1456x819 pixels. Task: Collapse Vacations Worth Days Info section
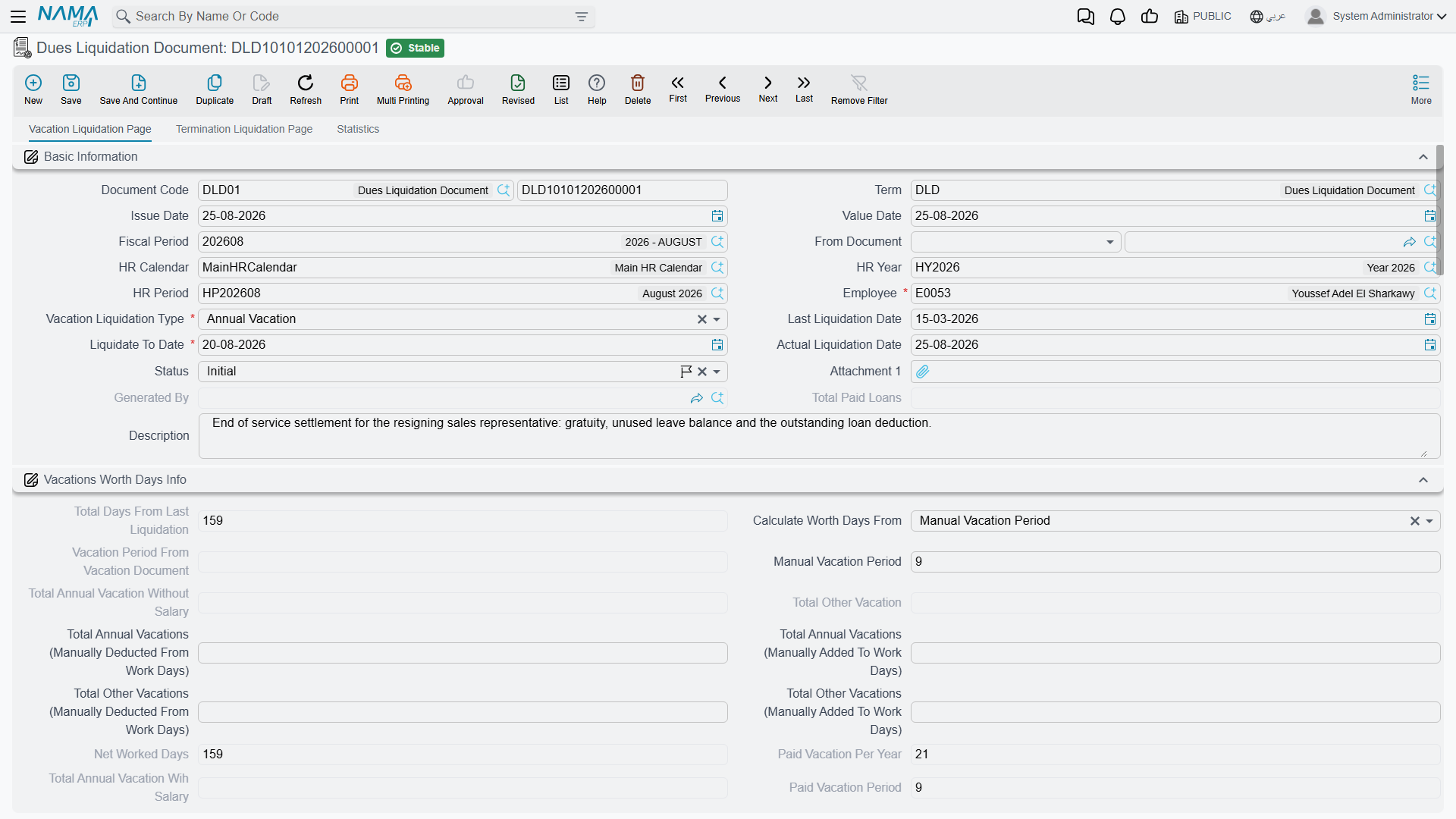tap(1423, 480)
